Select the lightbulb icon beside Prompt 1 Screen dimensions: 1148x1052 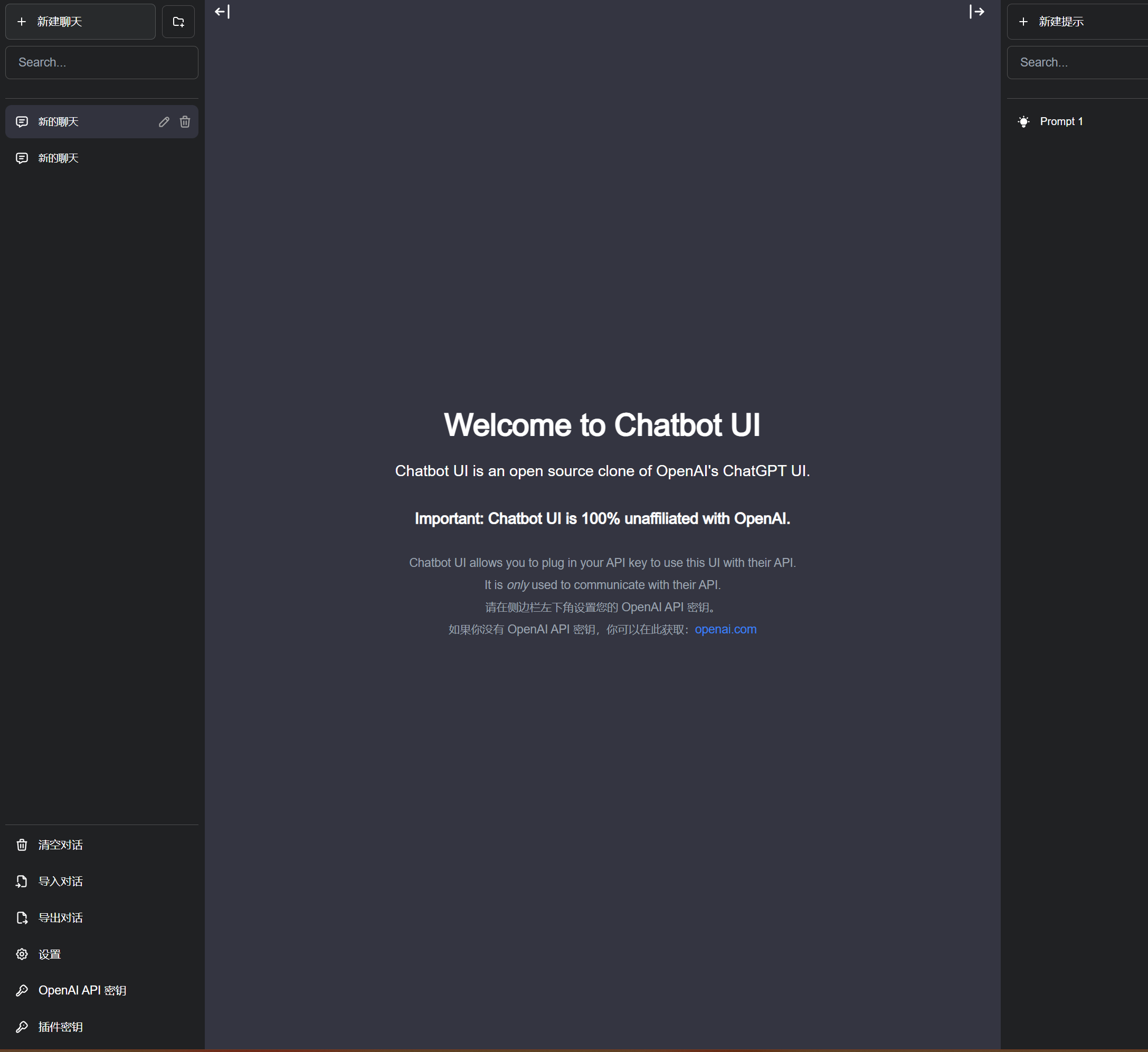pyautogui.click(x=1023, y=121)
